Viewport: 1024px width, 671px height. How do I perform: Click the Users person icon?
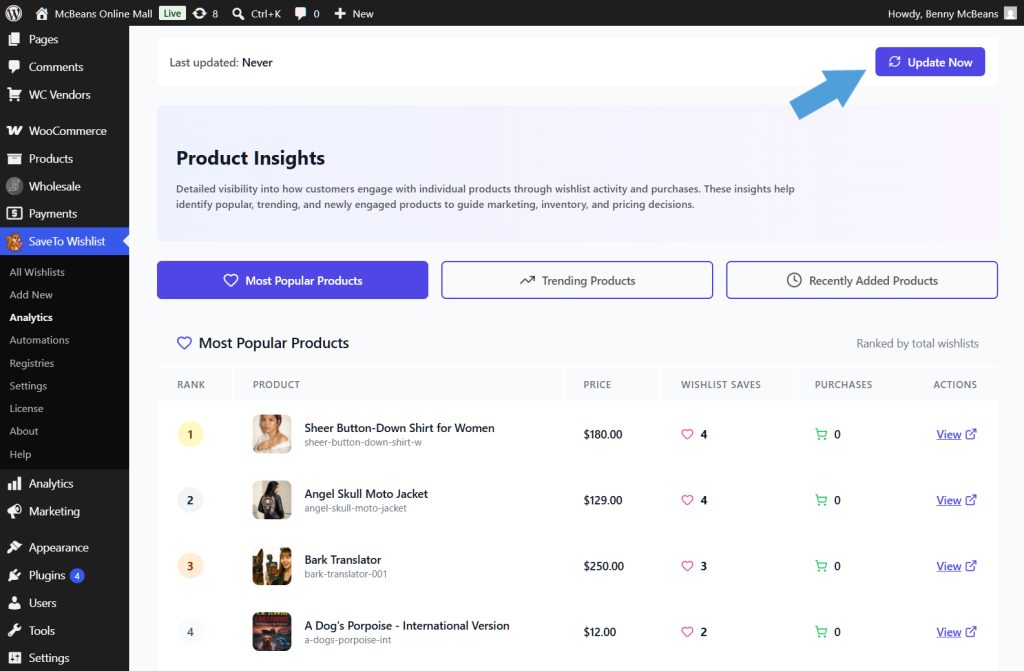(14, 603)
